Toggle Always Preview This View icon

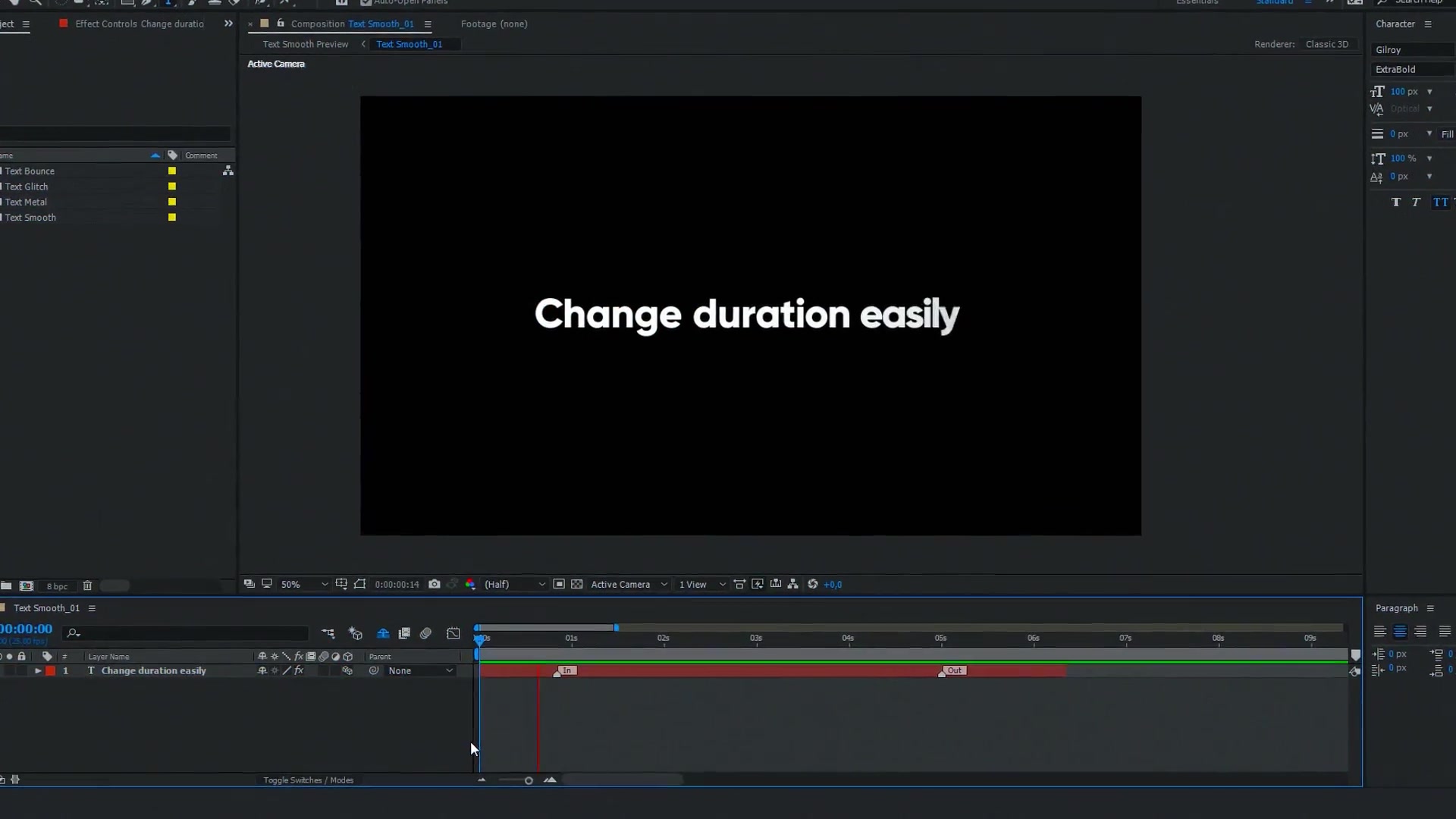(249, 584)
